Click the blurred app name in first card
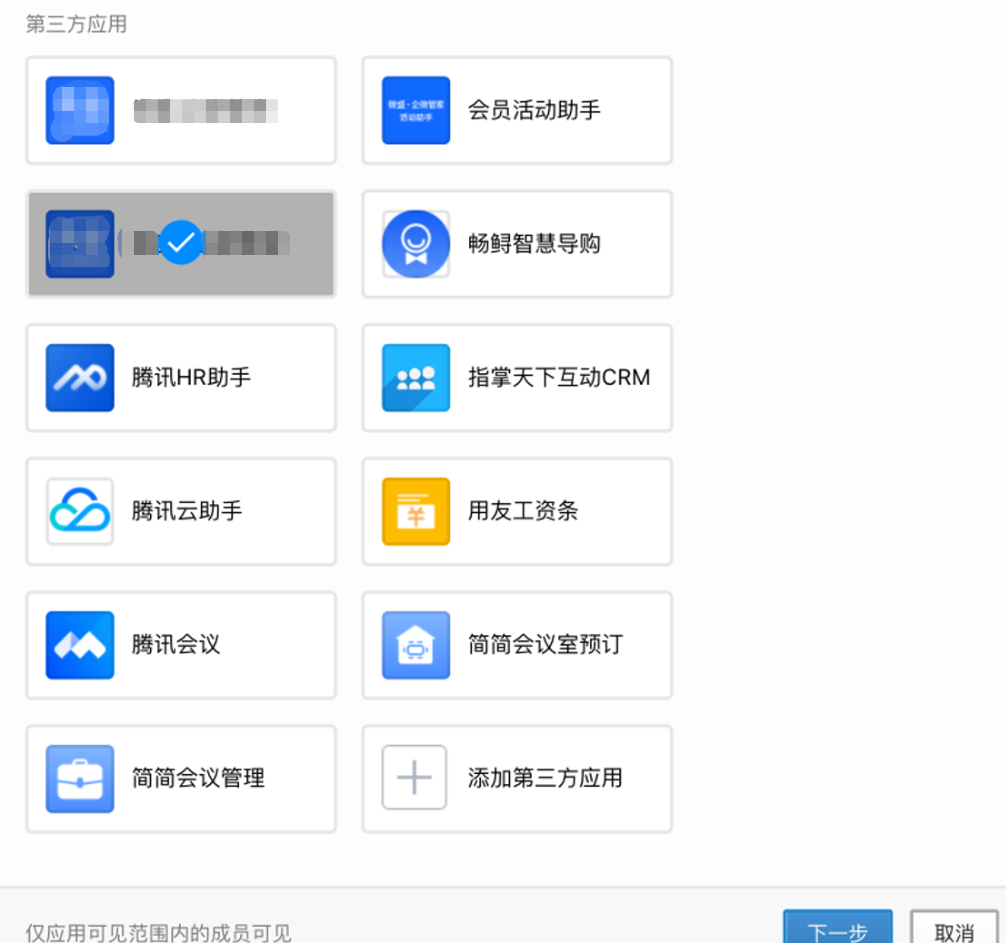 click(x=205, y=111)
